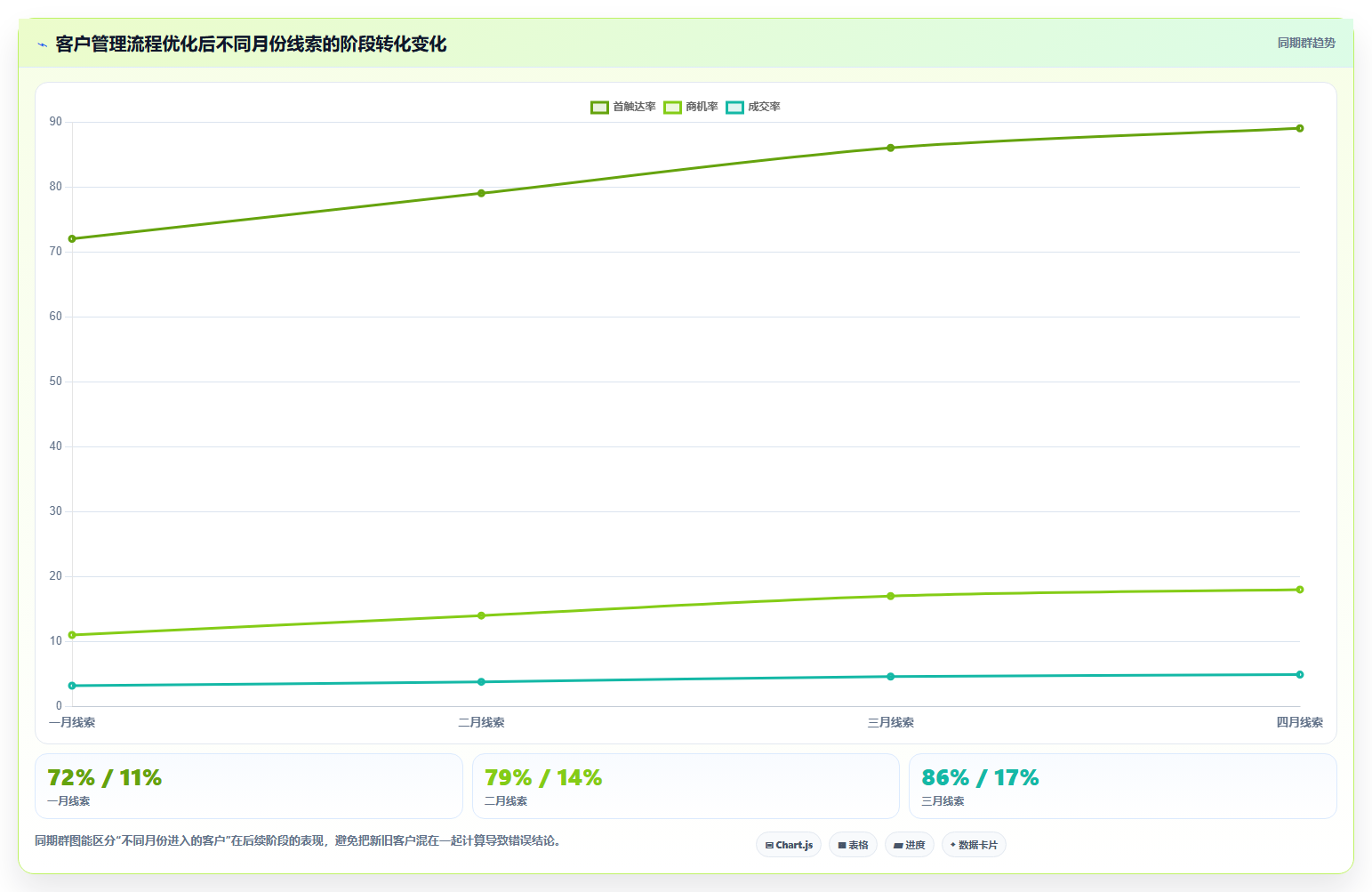This screenshot has width=1372, height=892.
Task: Click the 三月线索 x-axis label
Action: [890, 722]
